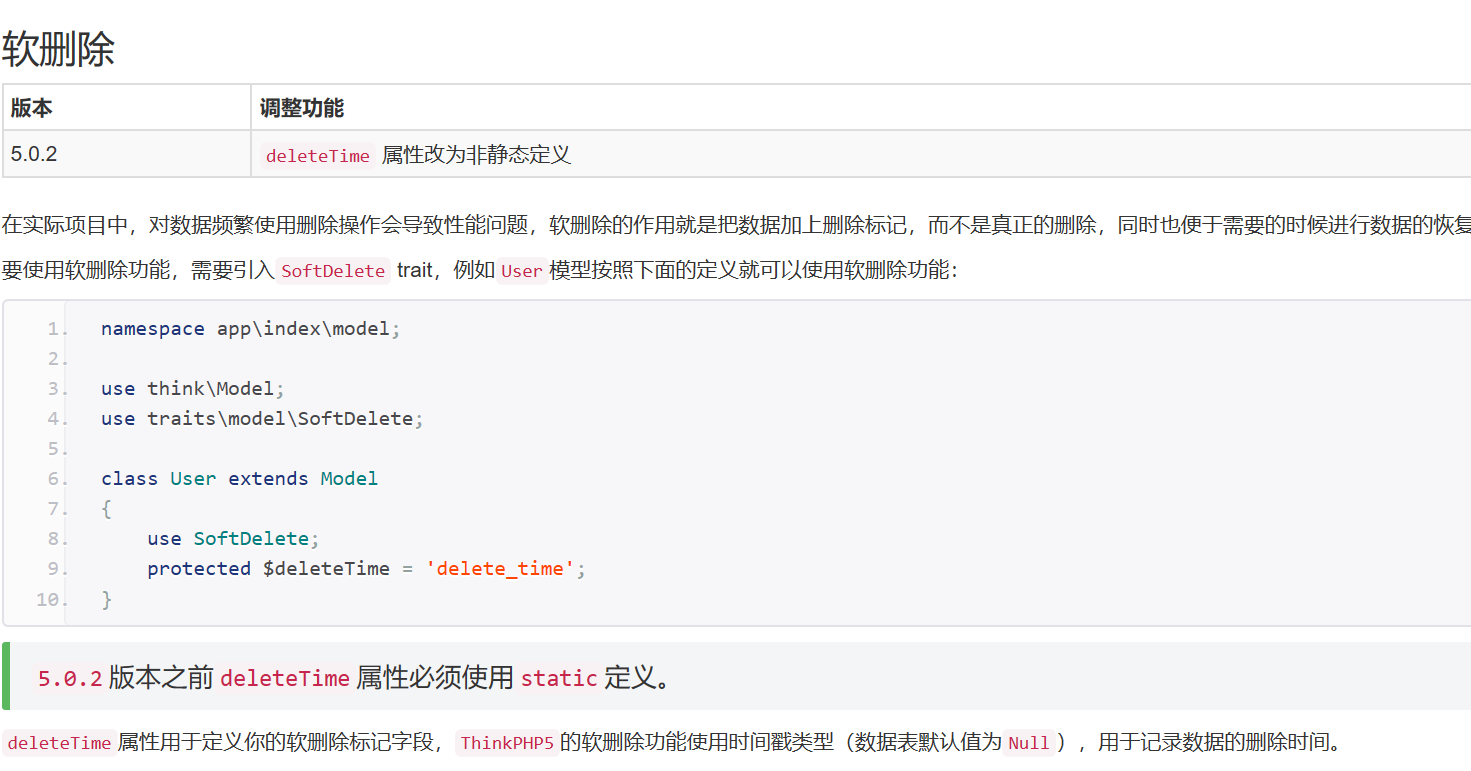
Task: Click the use traits\model\SoftDelete statement
Action: [260, 418]
